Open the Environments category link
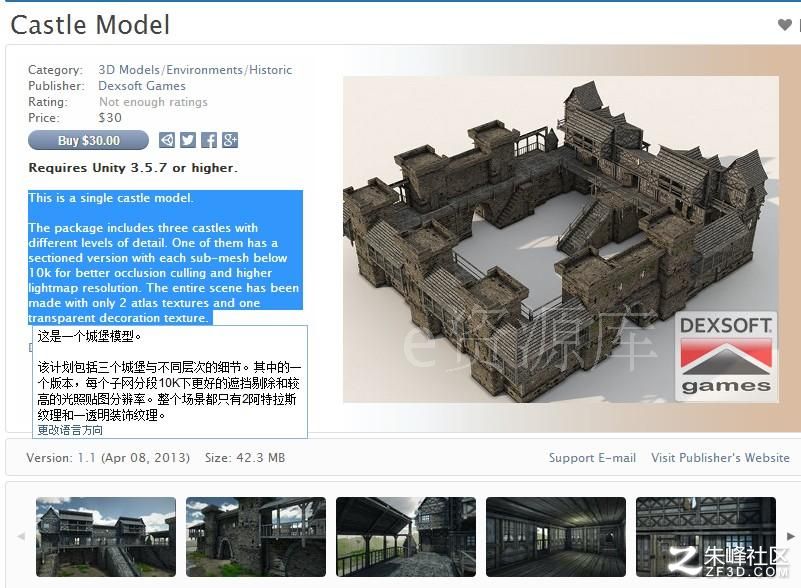 click(x=204, y=70)
